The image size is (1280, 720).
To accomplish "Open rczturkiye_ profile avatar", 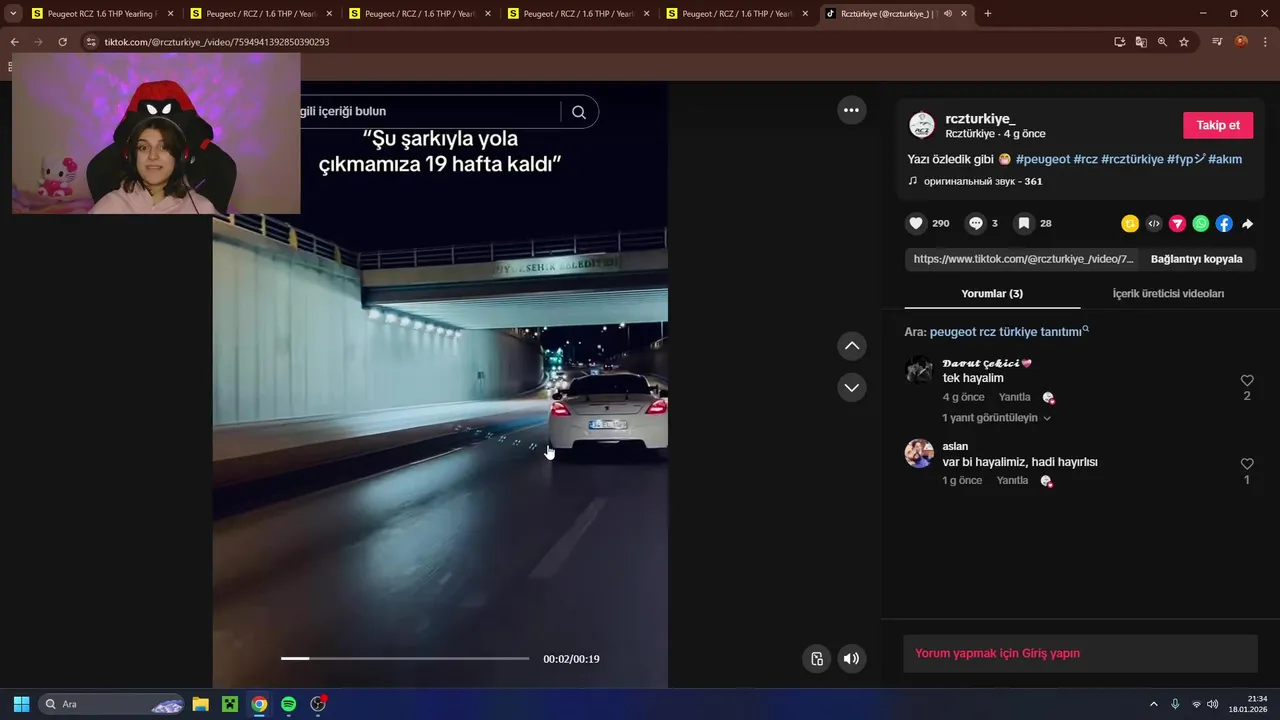I will [x=921, y=125].
